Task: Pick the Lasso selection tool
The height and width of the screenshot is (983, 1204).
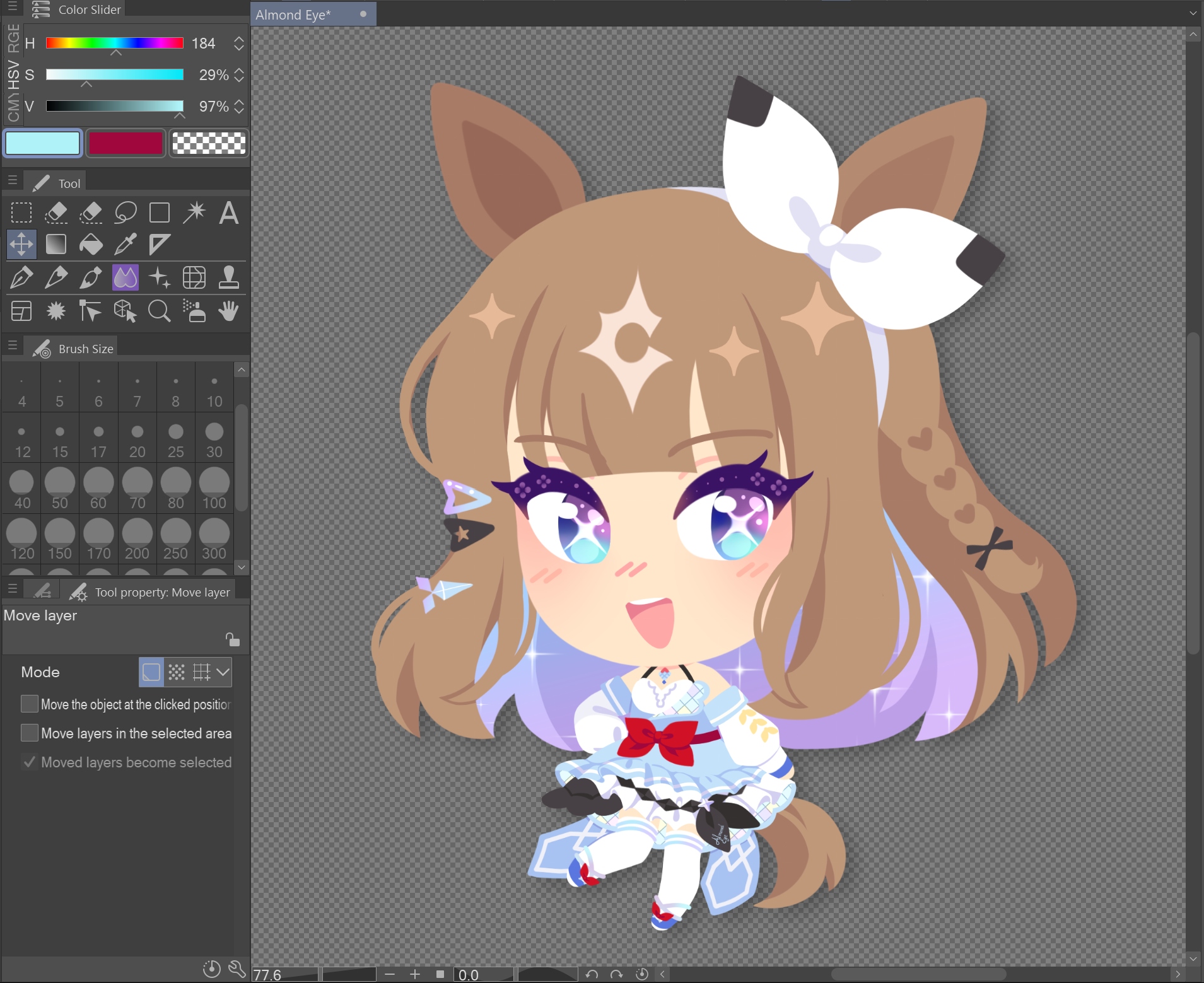Action: (125, 213)
